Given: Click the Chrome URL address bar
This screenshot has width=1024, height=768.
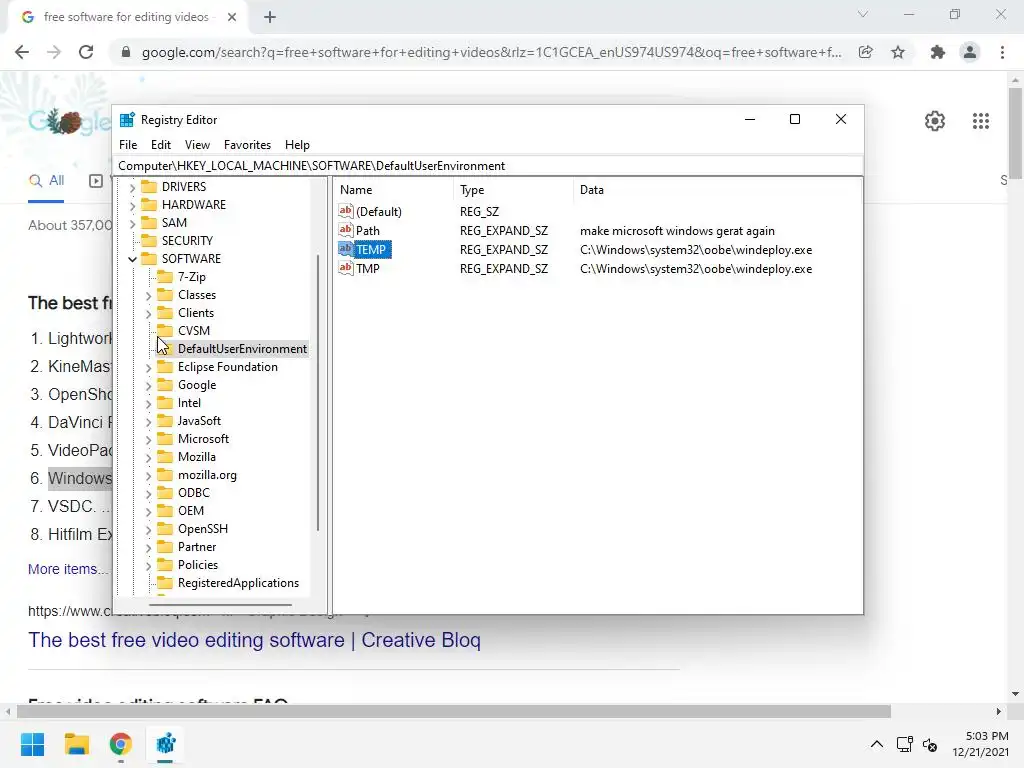Looking at the screenshot, I should point(491,52).
